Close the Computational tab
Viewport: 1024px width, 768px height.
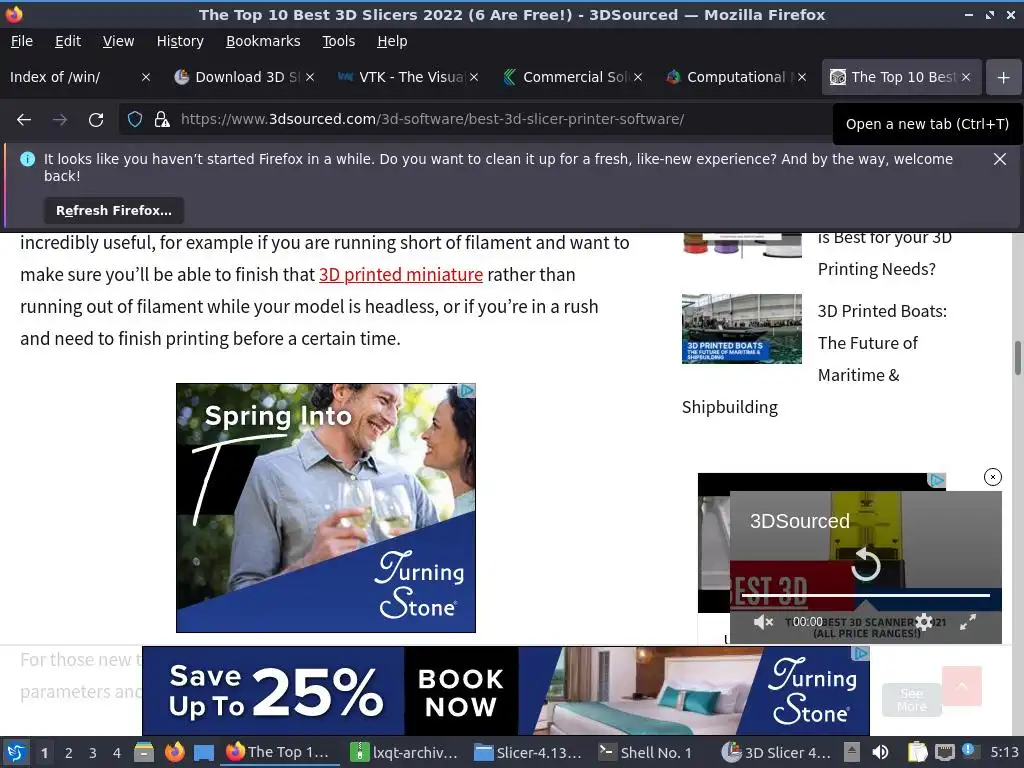(x=802, y=77)
